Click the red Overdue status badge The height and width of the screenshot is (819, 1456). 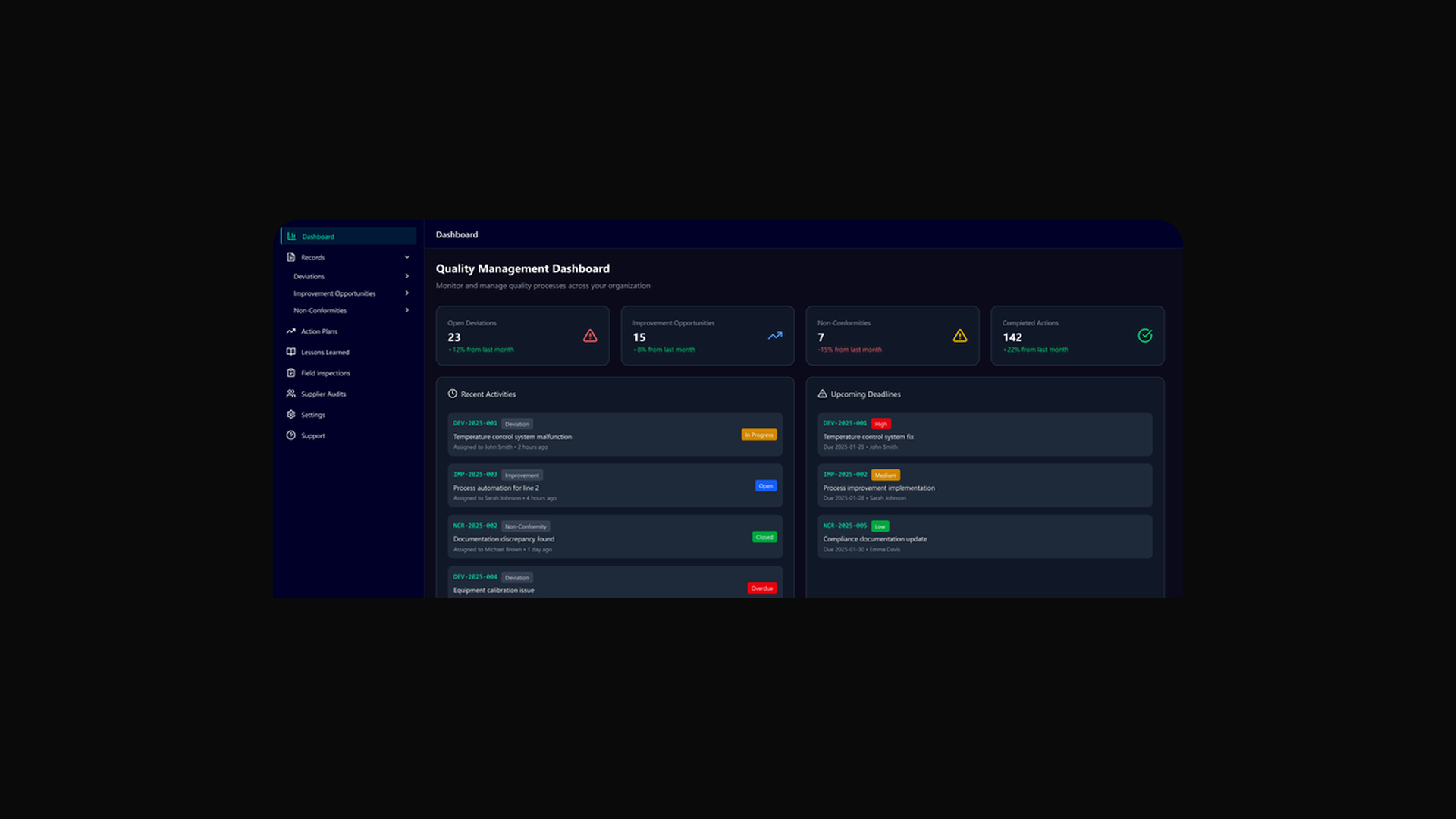point(762,588)
